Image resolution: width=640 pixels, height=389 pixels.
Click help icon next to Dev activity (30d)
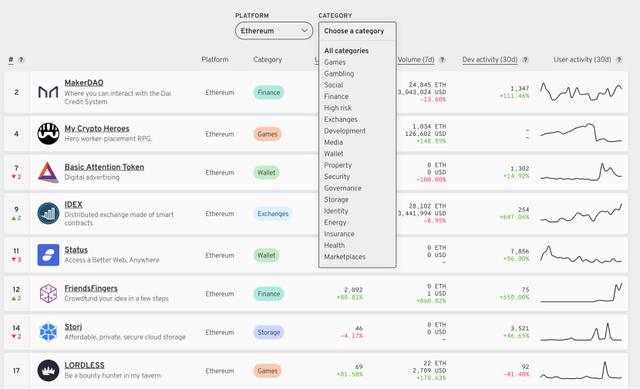tap(526, 60)
